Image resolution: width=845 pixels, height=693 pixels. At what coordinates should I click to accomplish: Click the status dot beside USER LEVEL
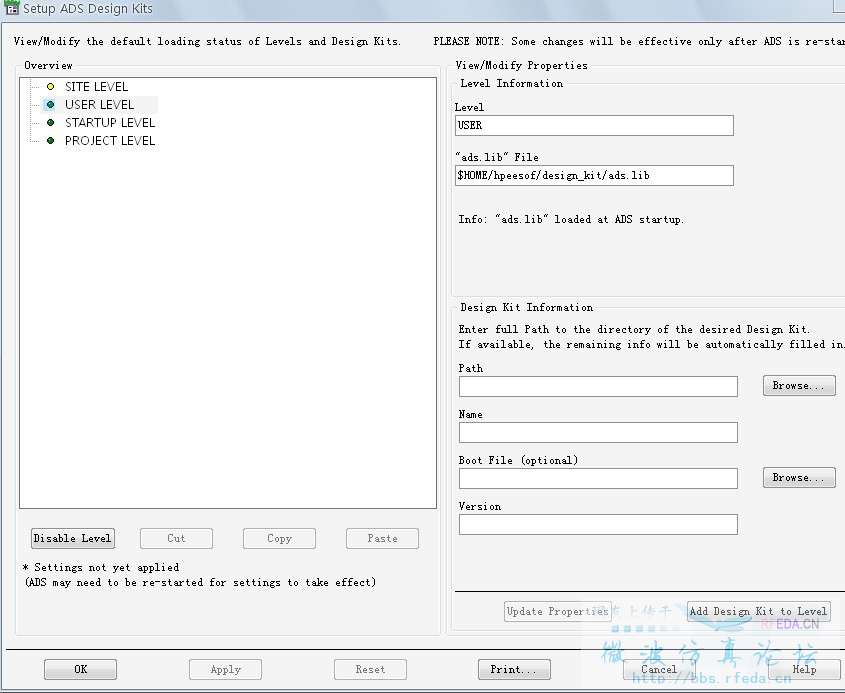pos(51,105)
